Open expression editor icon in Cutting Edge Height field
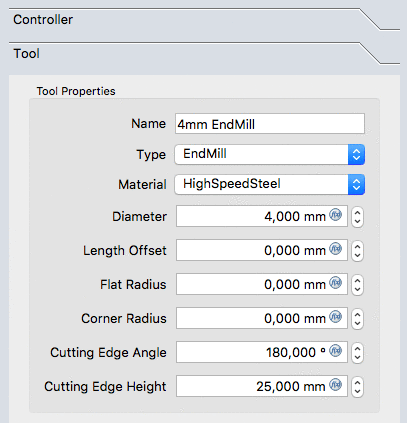This screenshot has width=407, height=423. click(x=336, y=385)
